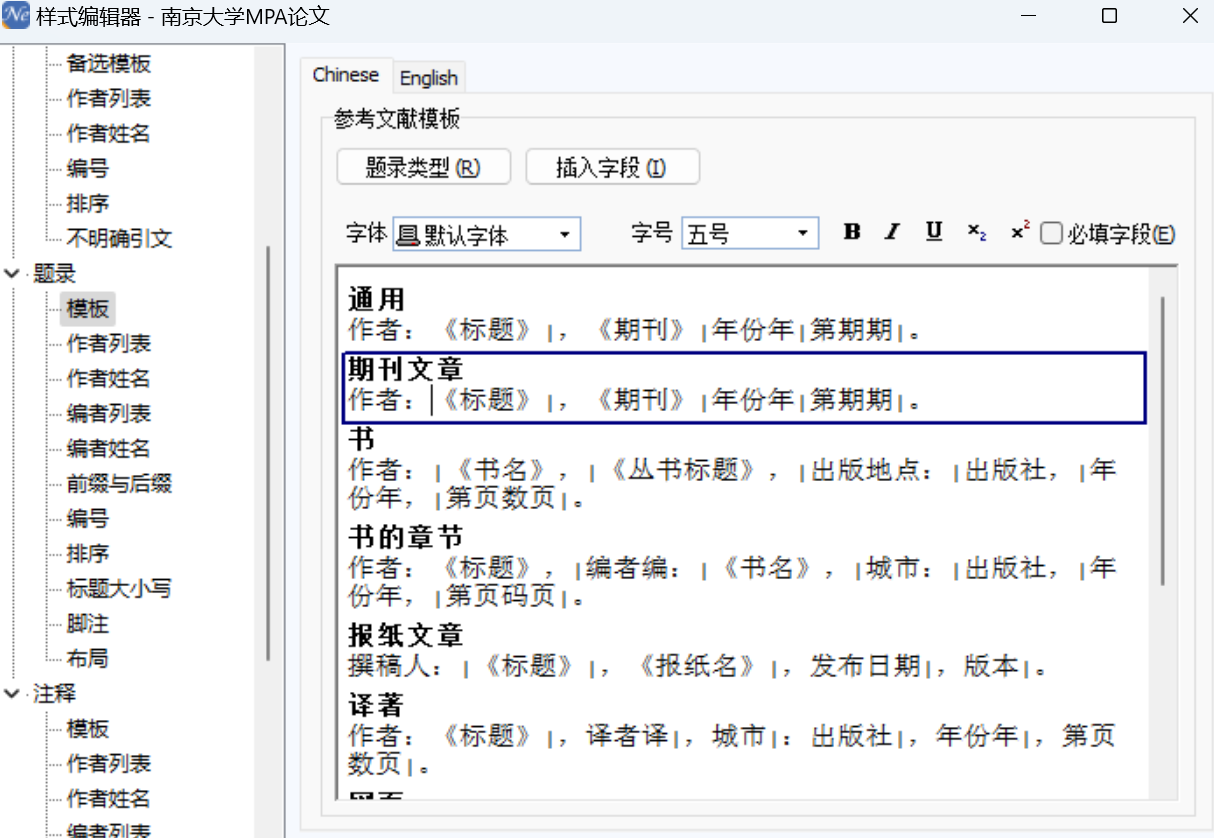Open the 字体 font dropdown
The image size is (1214, 838).
click(487, 234)
